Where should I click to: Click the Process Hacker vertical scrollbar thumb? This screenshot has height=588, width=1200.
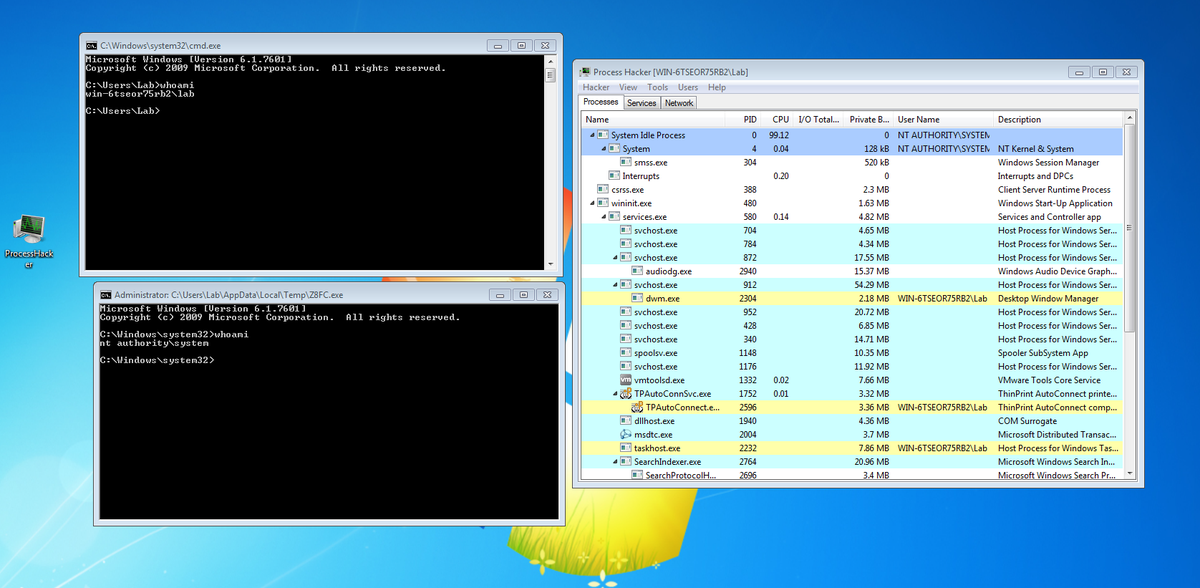1130,228
